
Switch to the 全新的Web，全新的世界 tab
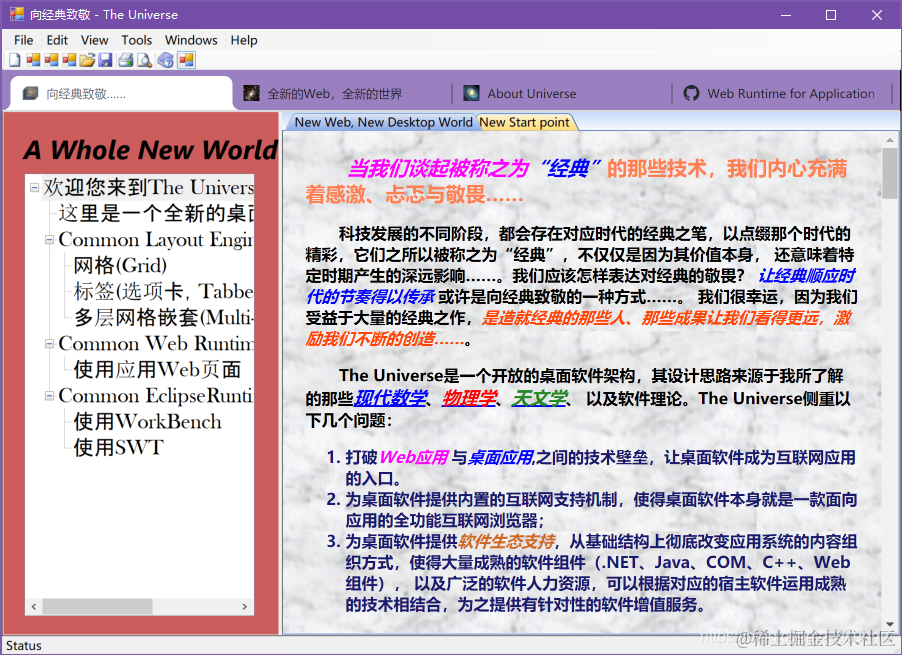(343, 93)
